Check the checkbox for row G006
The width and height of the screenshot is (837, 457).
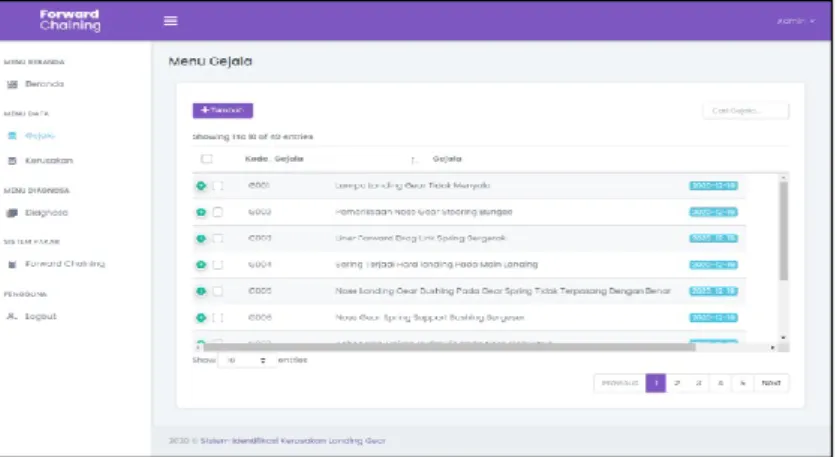tap(217, 318)
